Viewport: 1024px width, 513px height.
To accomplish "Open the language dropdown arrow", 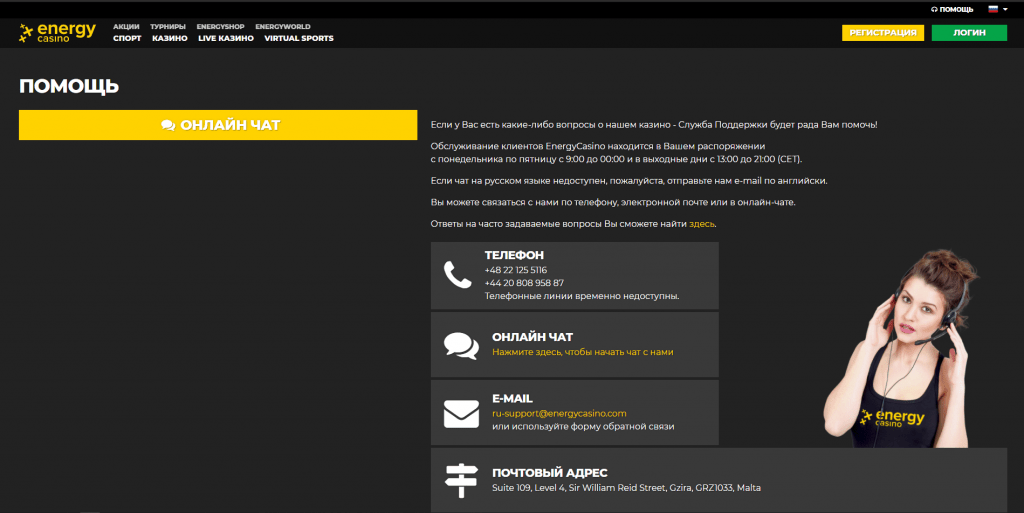I will pyautogui.click(x=1005, y=10).
